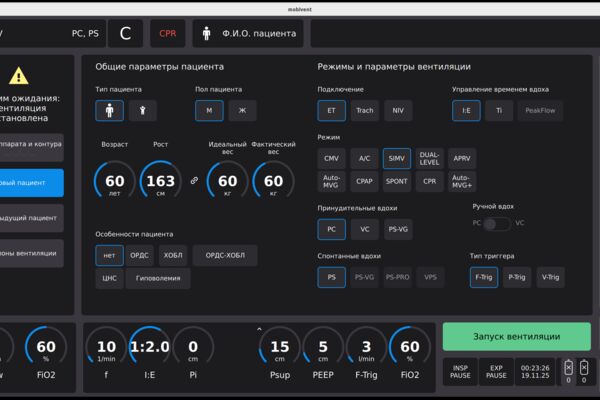Choose ET connection type
Screen dimensions: 600x400
coord(331,111)
